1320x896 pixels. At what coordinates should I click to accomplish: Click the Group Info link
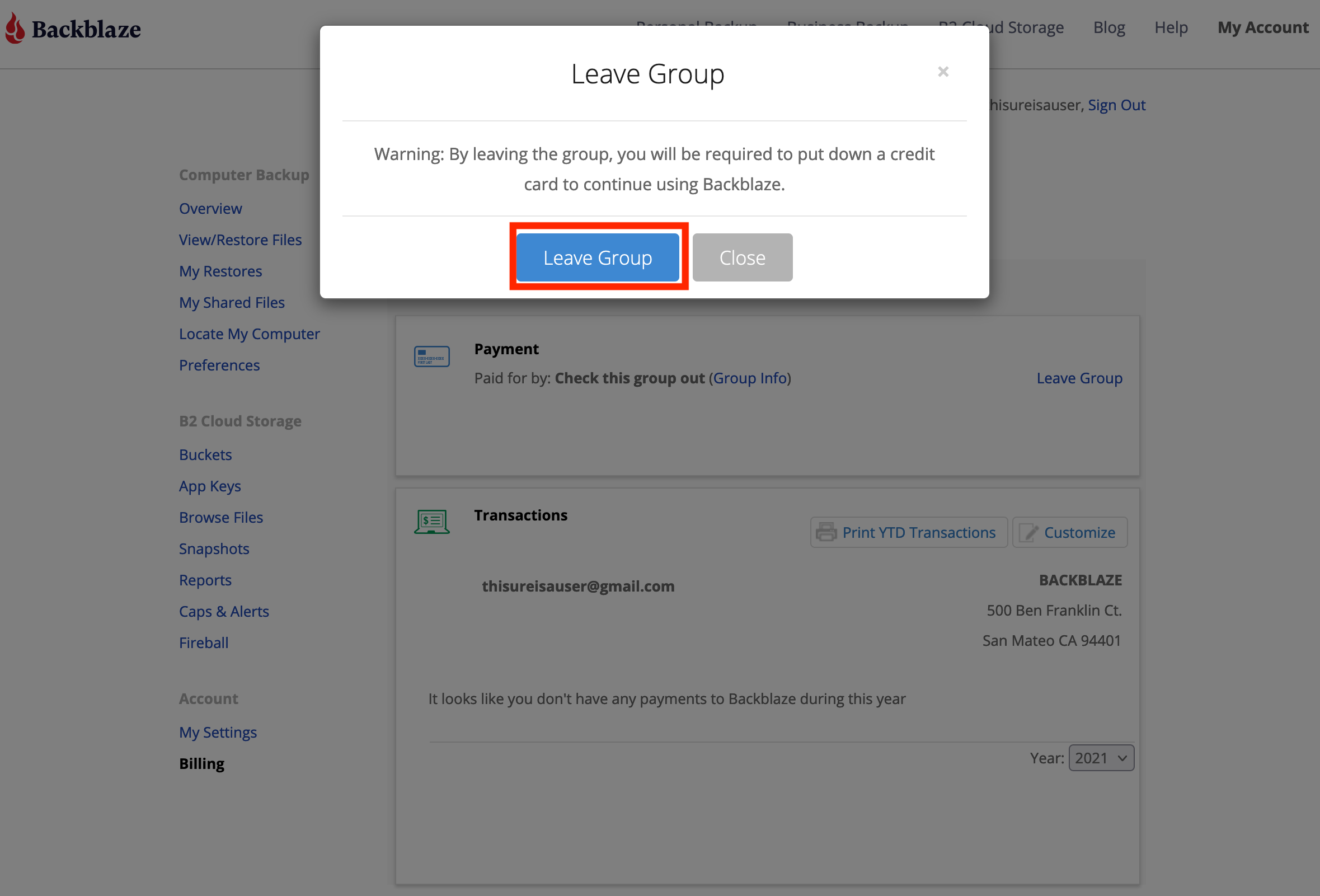tap(750, 378)
